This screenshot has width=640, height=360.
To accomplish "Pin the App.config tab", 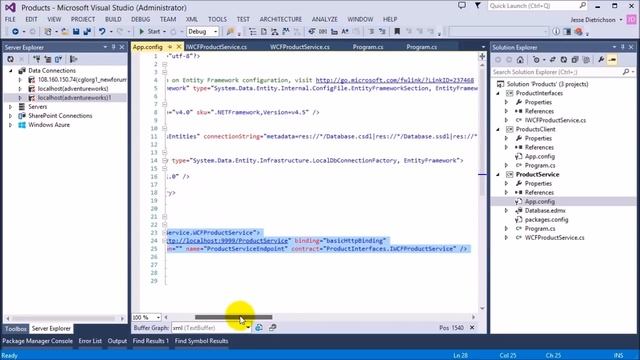I will (170, 47).
